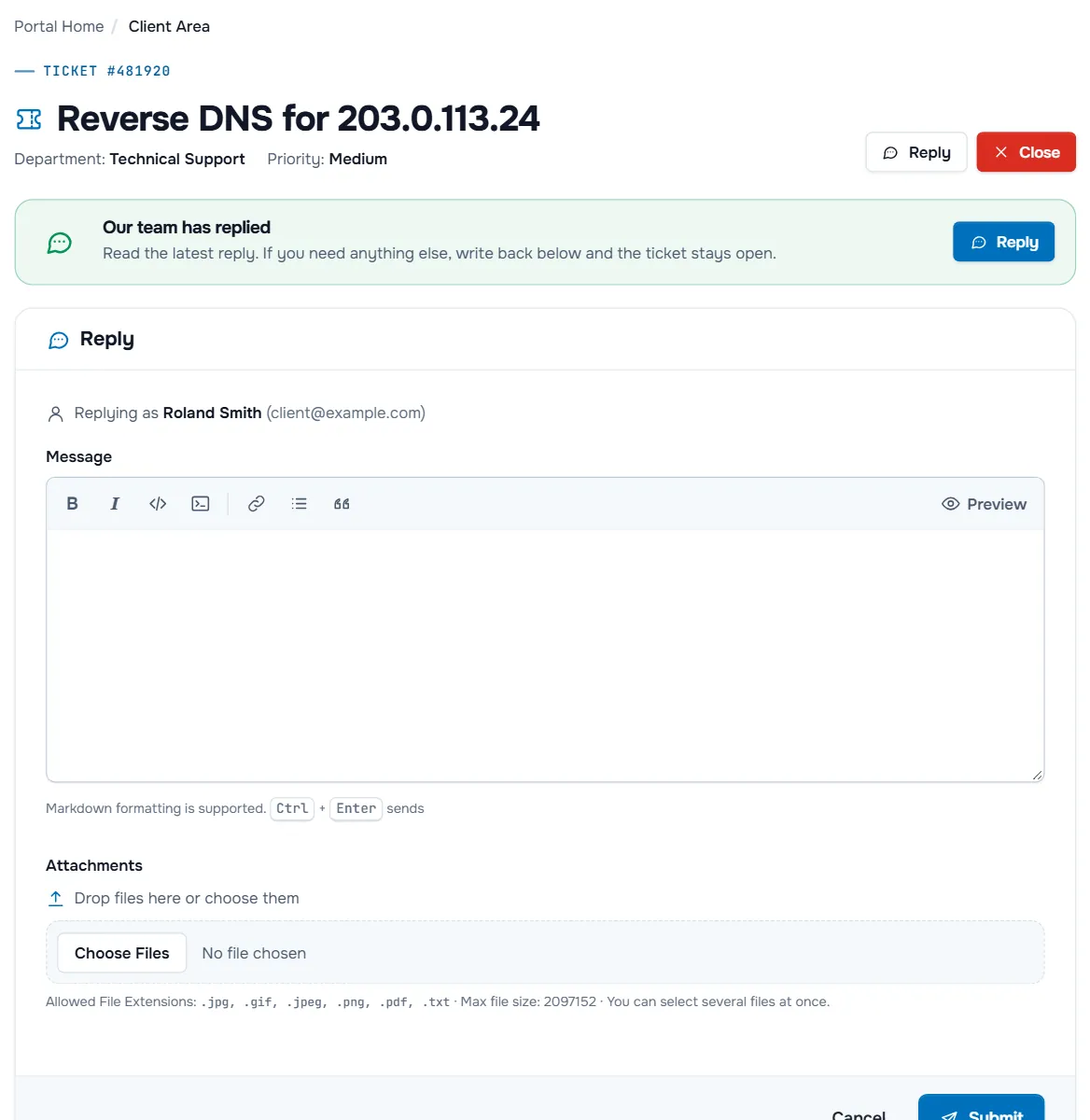Insert a link using the chain icon

[x=256, y=504]
